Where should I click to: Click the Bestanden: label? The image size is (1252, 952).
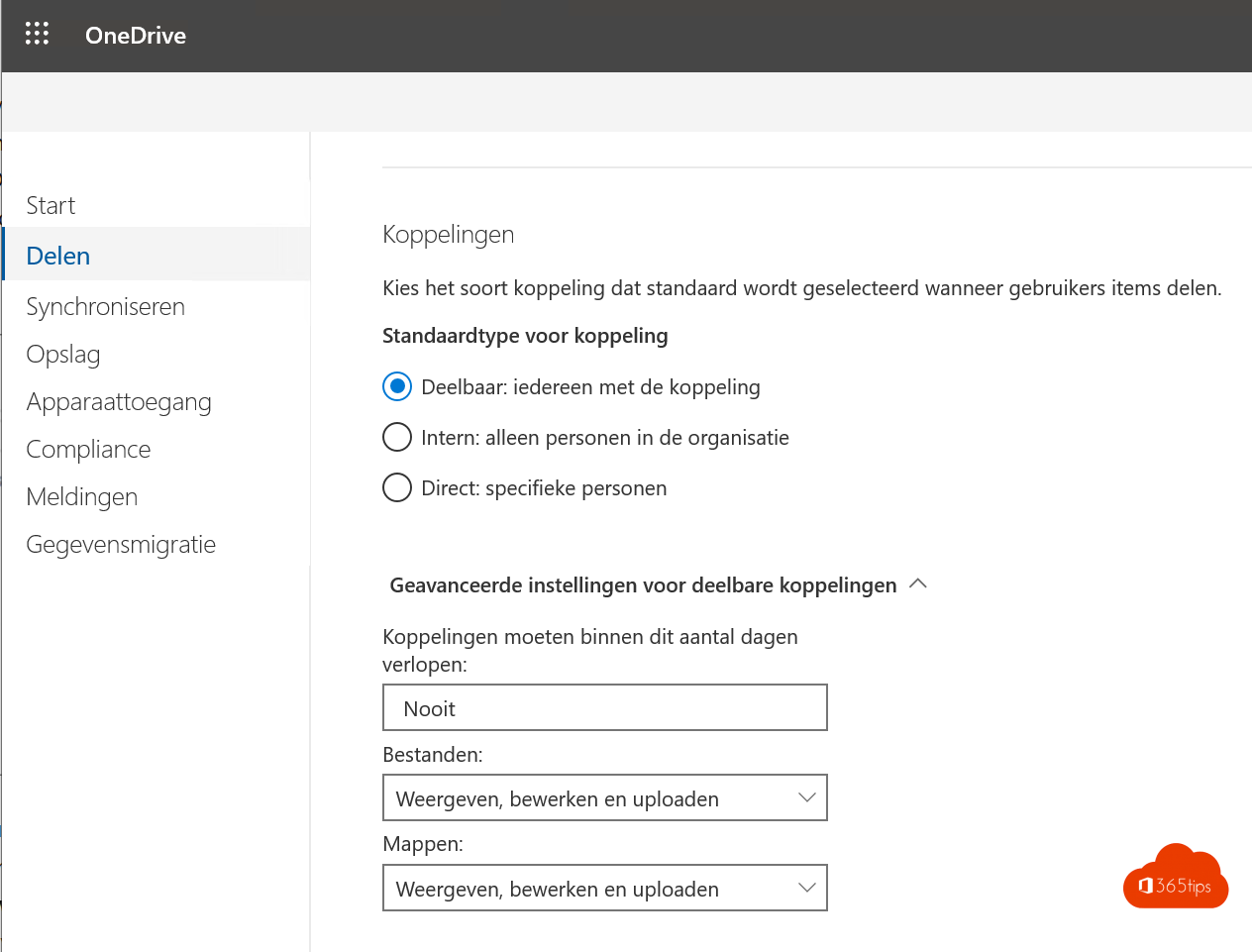[x=433, y=754]
